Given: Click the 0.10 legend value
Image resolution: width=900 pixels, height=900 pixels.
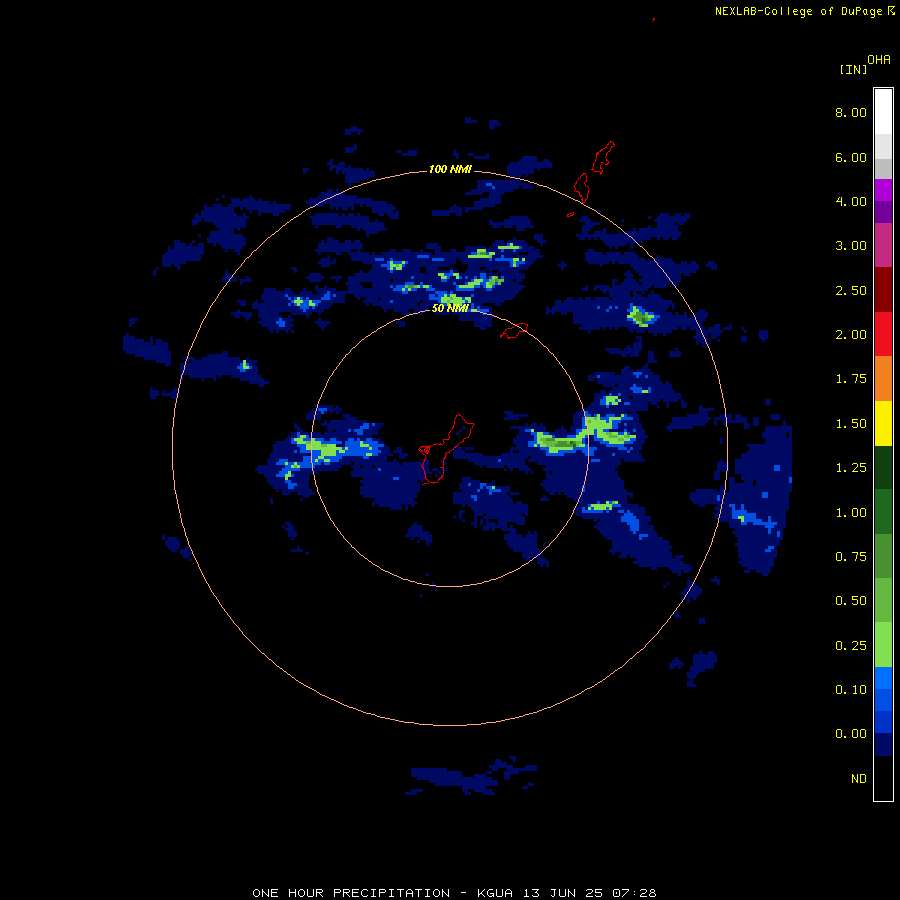Looking at the screenshot, I should 851,690.
